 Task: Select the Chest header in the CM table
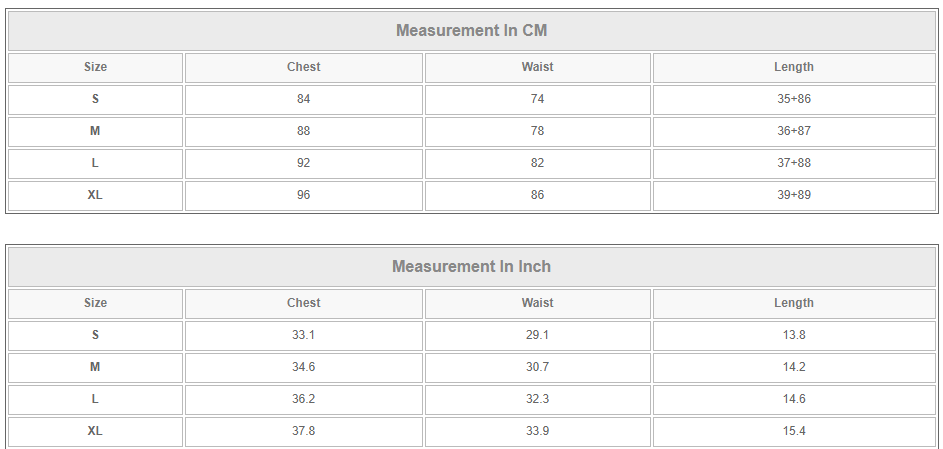tap(304, 67)
